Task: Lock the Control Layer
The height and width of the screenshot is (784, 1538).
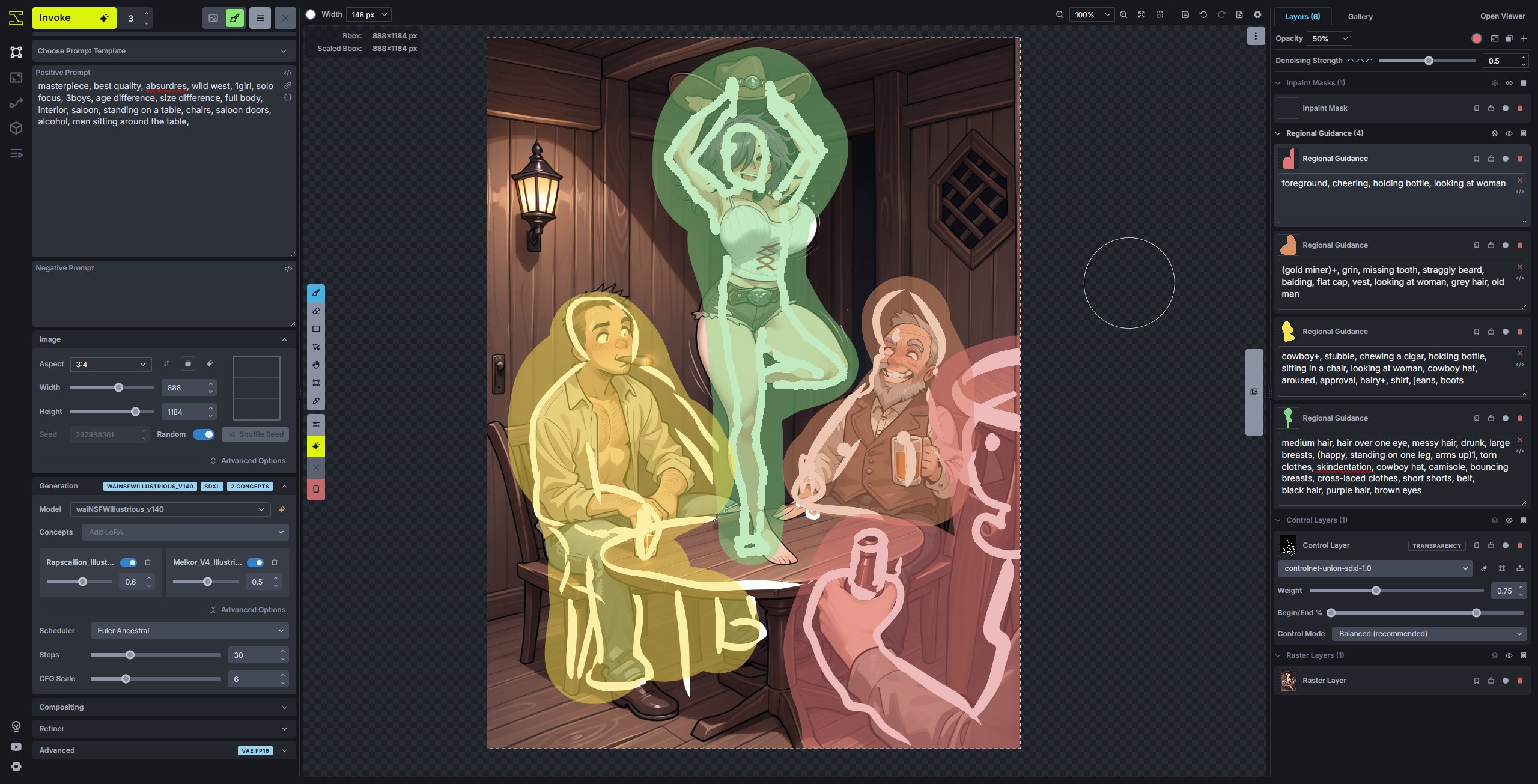Action: 1491,545
